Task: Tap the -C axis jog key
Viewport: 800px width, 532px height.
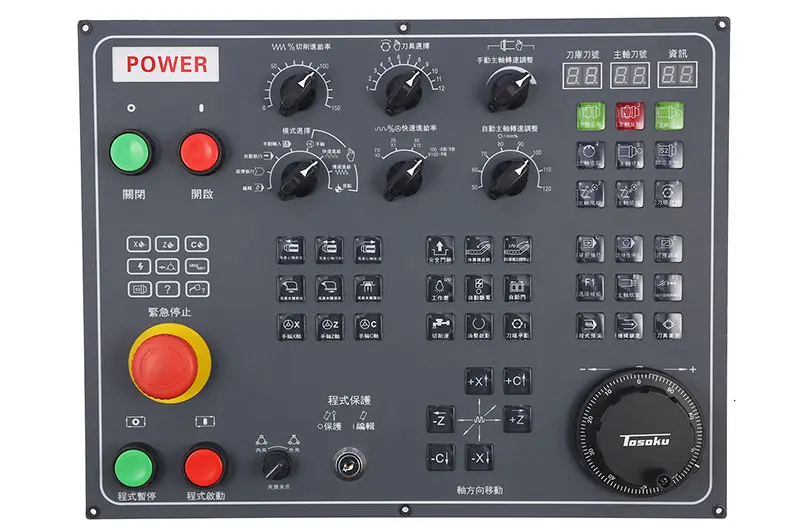Action: tap(440, 458)
